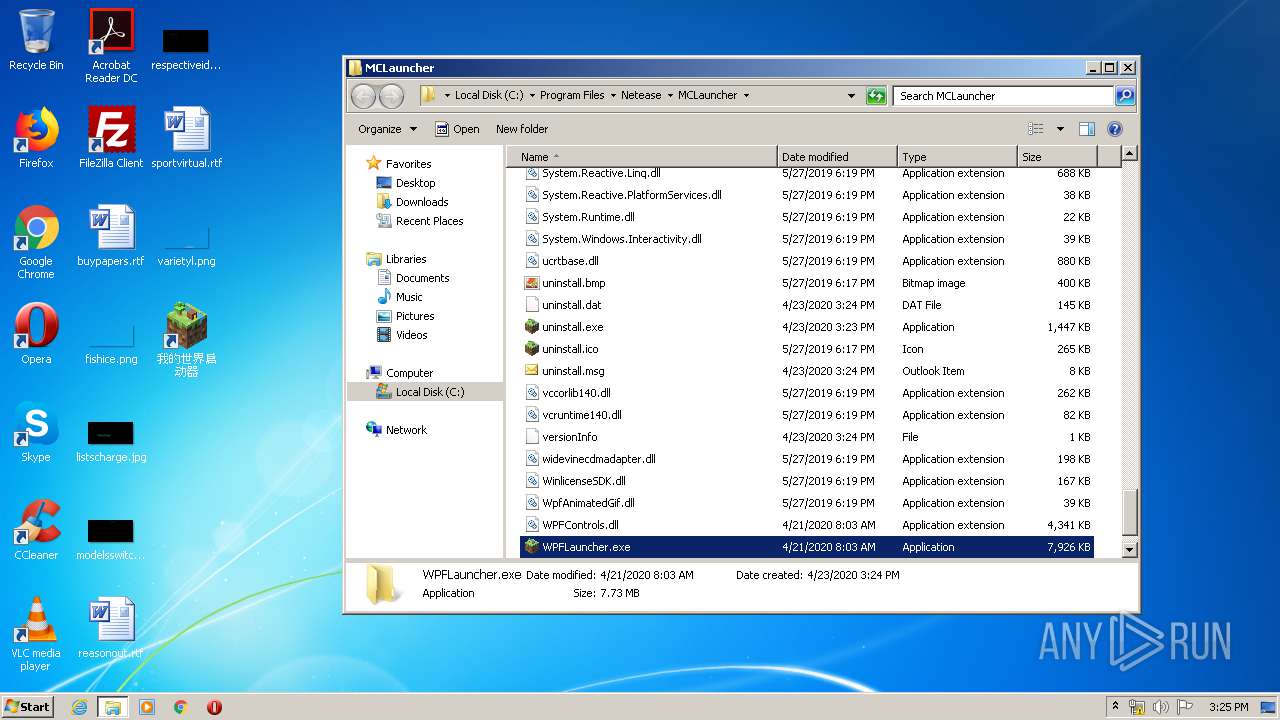Select the uninstall.bmp image icon

pos(532,283)
